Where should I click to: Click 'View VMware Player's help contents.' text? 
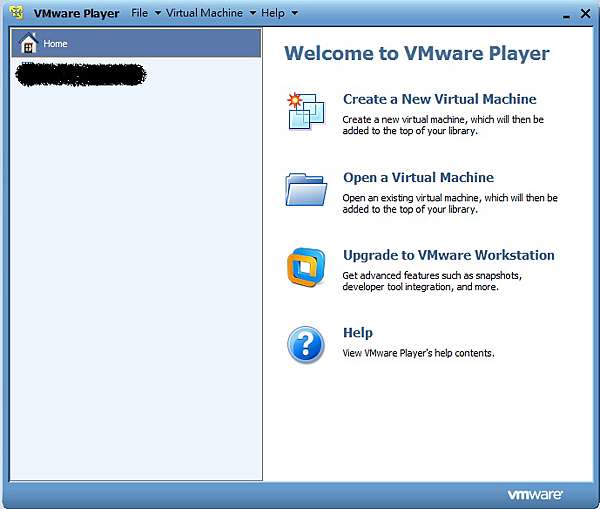[x=418, y=353]
